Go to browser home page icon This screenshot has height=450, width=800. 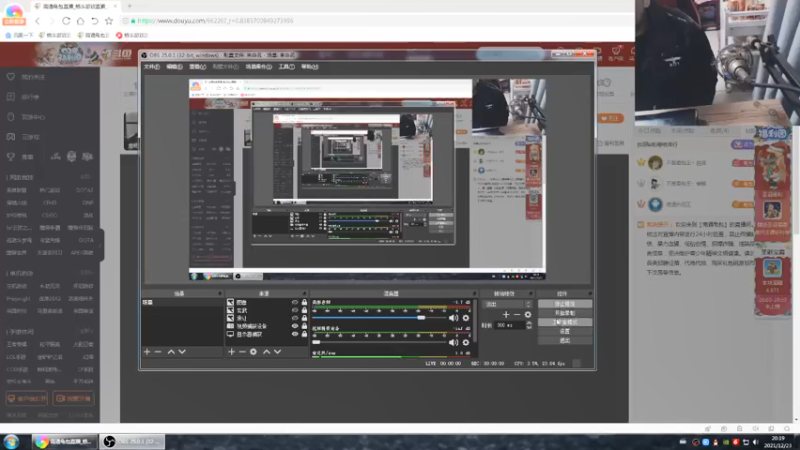80,21
